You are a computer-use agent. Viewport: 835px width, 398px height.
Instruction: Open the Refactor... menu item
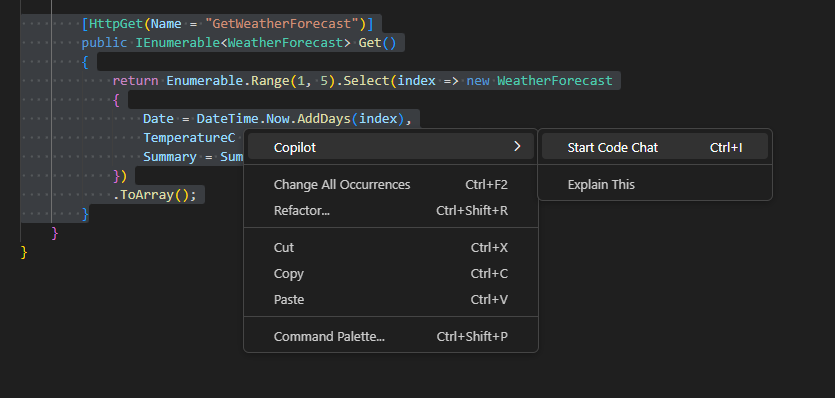pos(391,210)
